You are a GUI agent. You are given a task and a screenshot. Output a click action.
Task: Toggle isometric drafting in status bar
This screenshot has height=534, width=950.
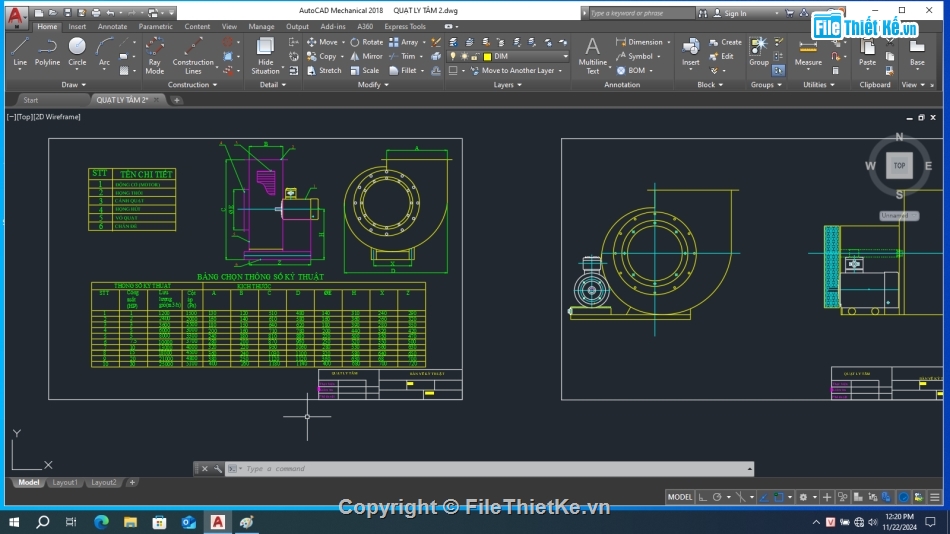tap(740, 498)
